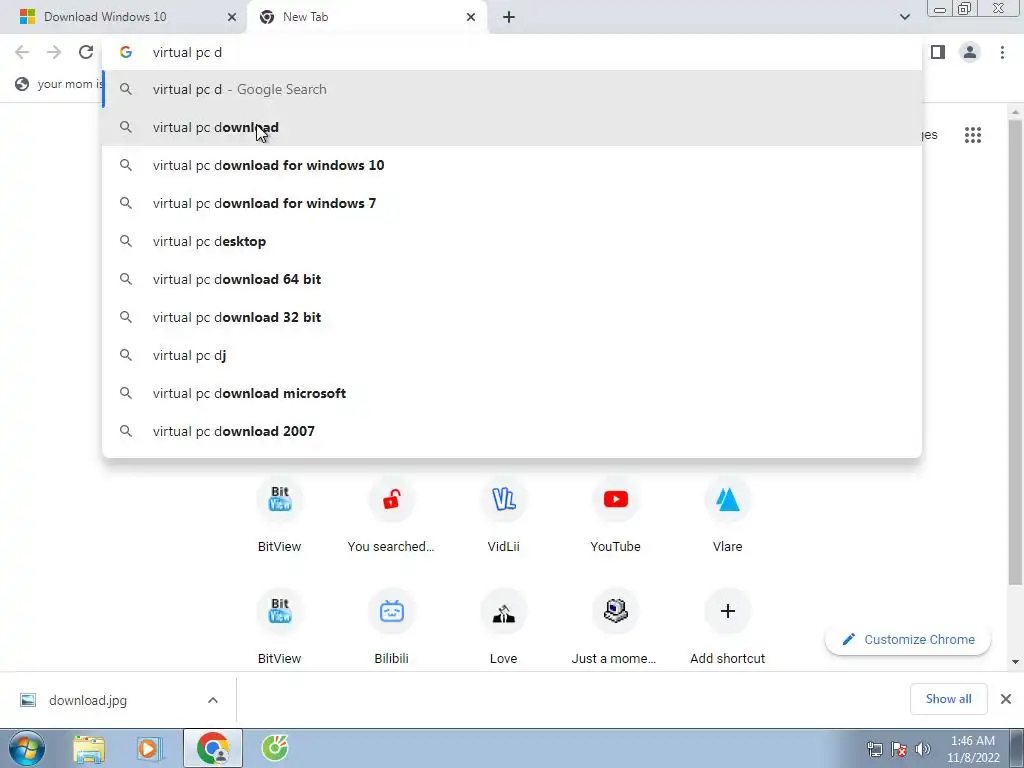1024x768 pixels.
Task: Open the 'Just a mome...' shortcut
Action: [x=615, y=627]
